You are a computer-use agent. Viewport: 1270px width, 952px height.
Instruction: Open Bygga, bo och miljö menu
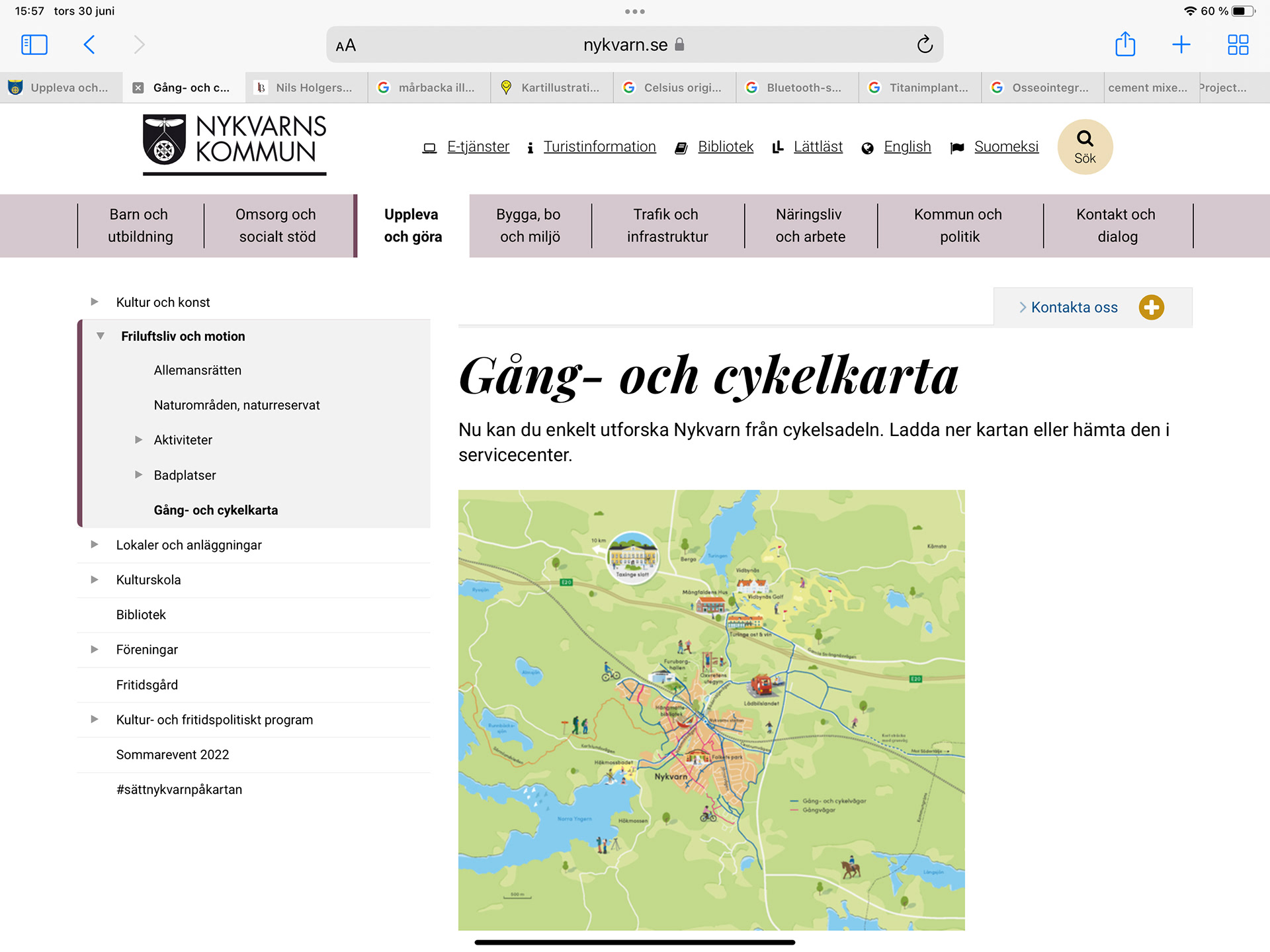coord(529,226)
